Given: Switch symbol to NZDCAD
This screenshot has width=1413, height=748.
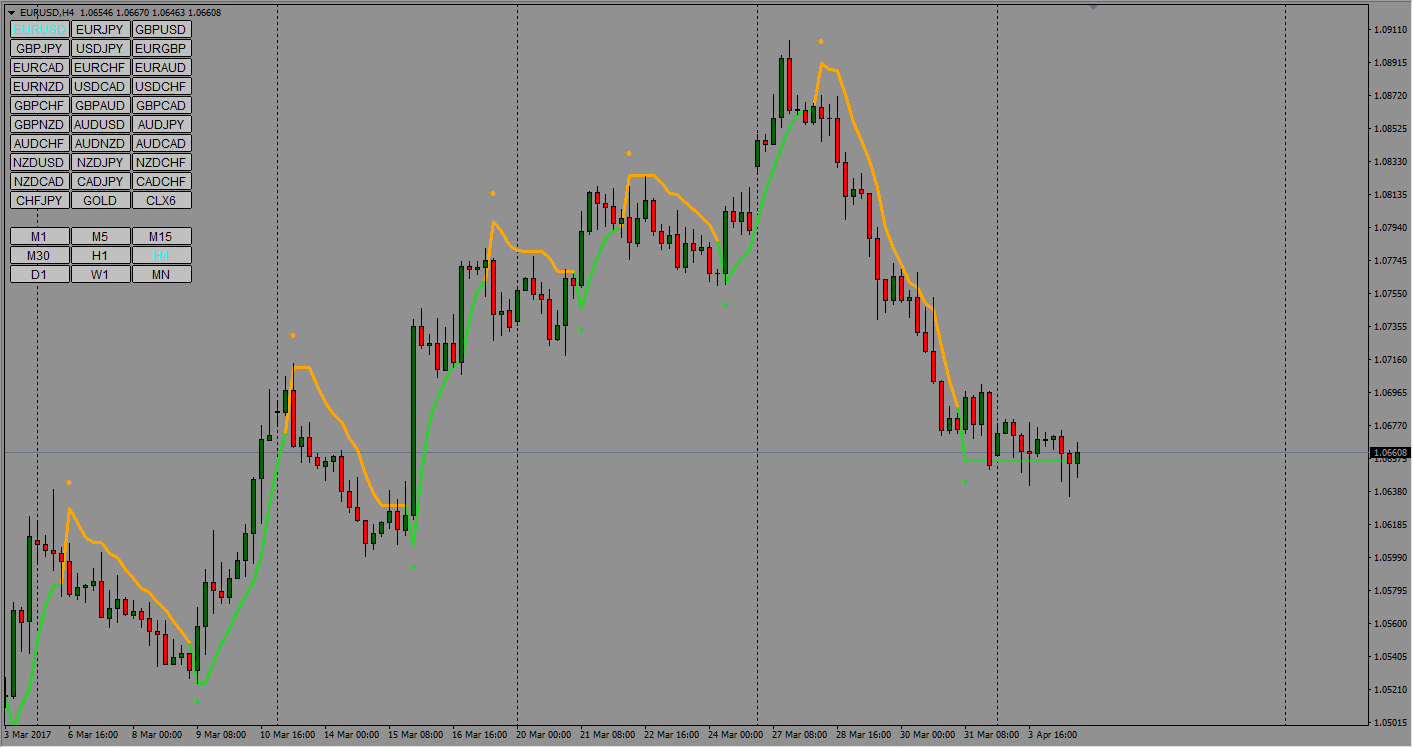Looking at the screenshot, I should tap(40, 181).
